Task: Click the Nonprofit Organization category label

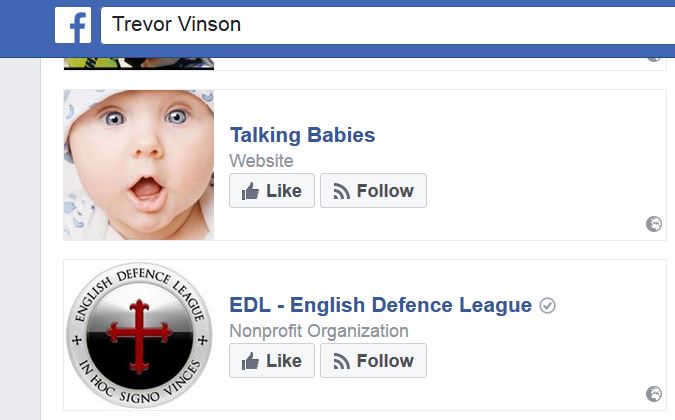Action: pyautogui.click(x=319, y=331)
